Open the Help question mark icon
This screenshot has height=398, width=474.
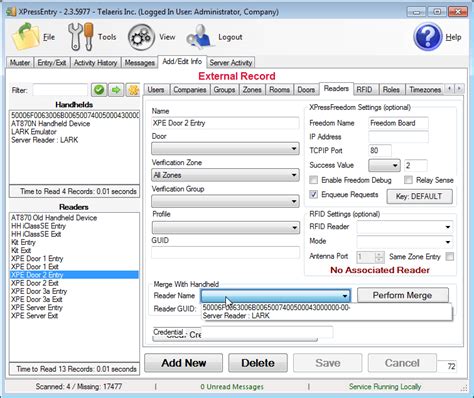[427, 37]
